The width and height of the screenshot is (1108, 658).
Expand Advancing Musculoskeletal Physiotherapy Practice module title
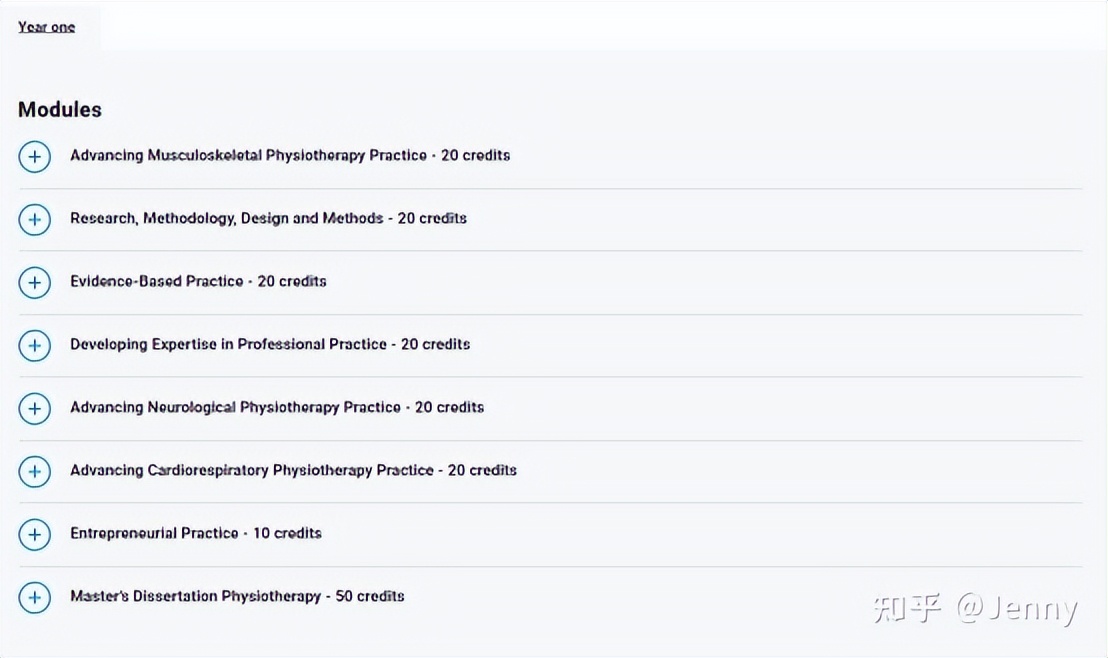point(290,155)
